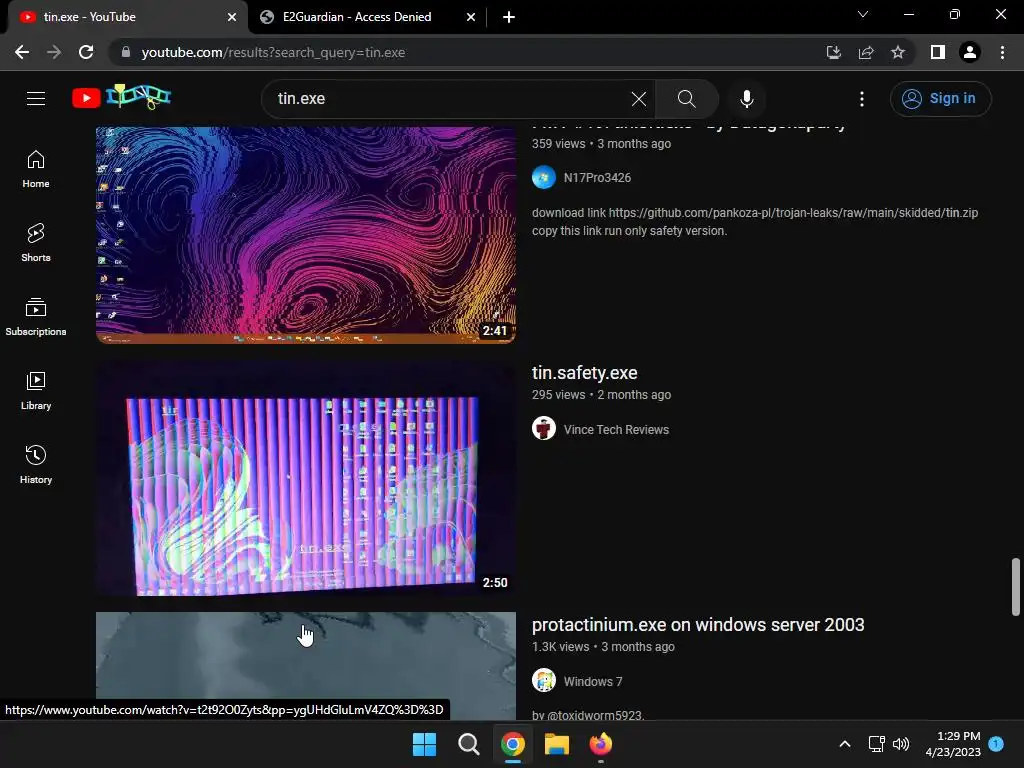Open the tin.safety.exe video title

point(584,373)
